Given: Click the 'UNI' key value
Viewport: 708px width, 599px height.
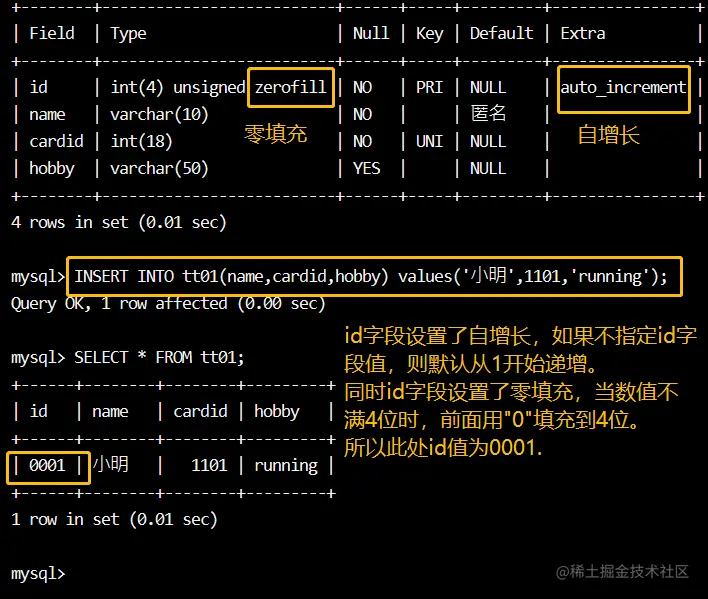Looking at the screenshot, I should [429, 142].
